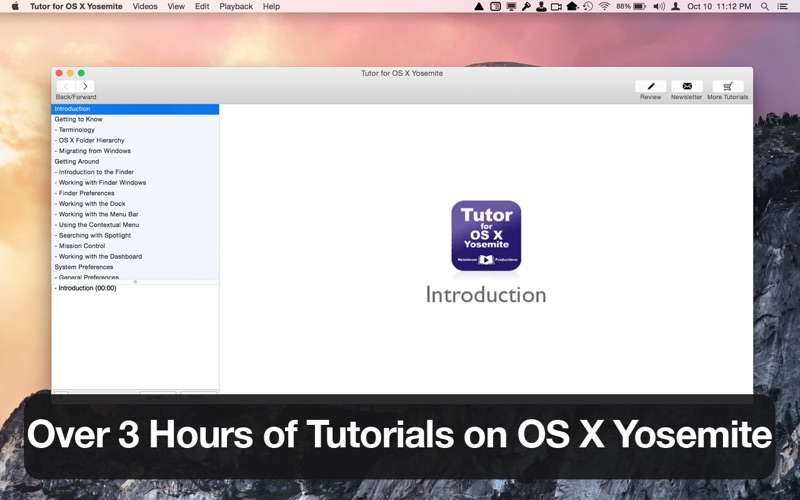Select Migrating from Windows lesson
The image size is (800, 500).
[x=135, y=151]
